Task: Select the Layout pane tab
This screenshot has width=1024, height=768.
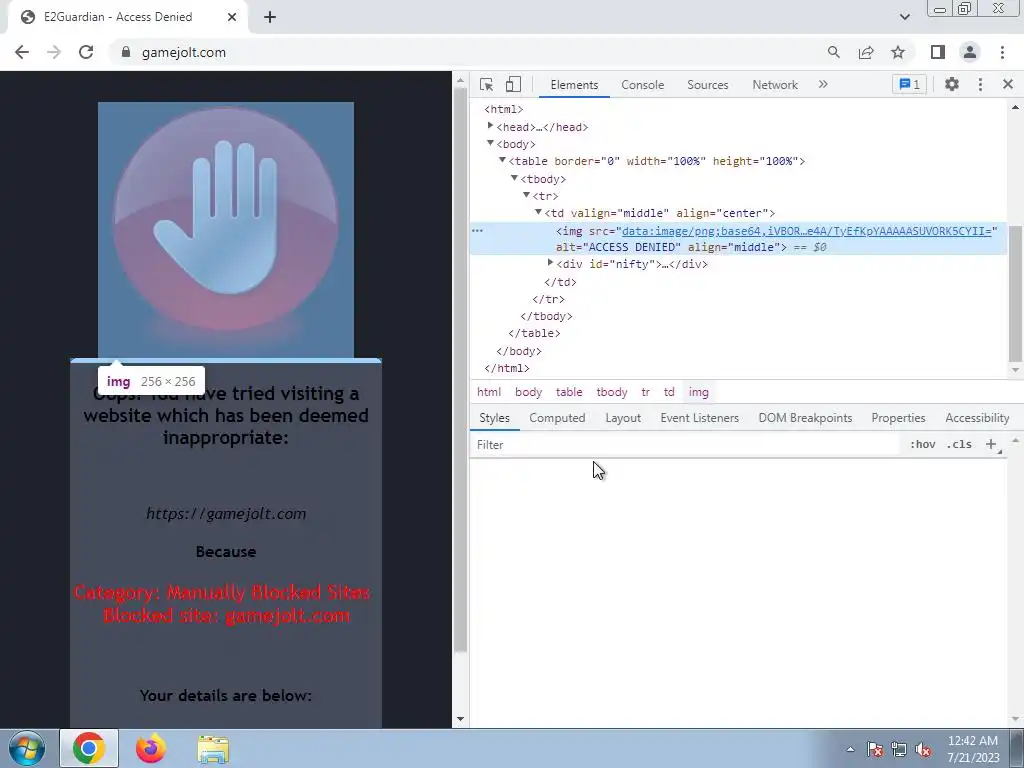Action: point(623,418)
